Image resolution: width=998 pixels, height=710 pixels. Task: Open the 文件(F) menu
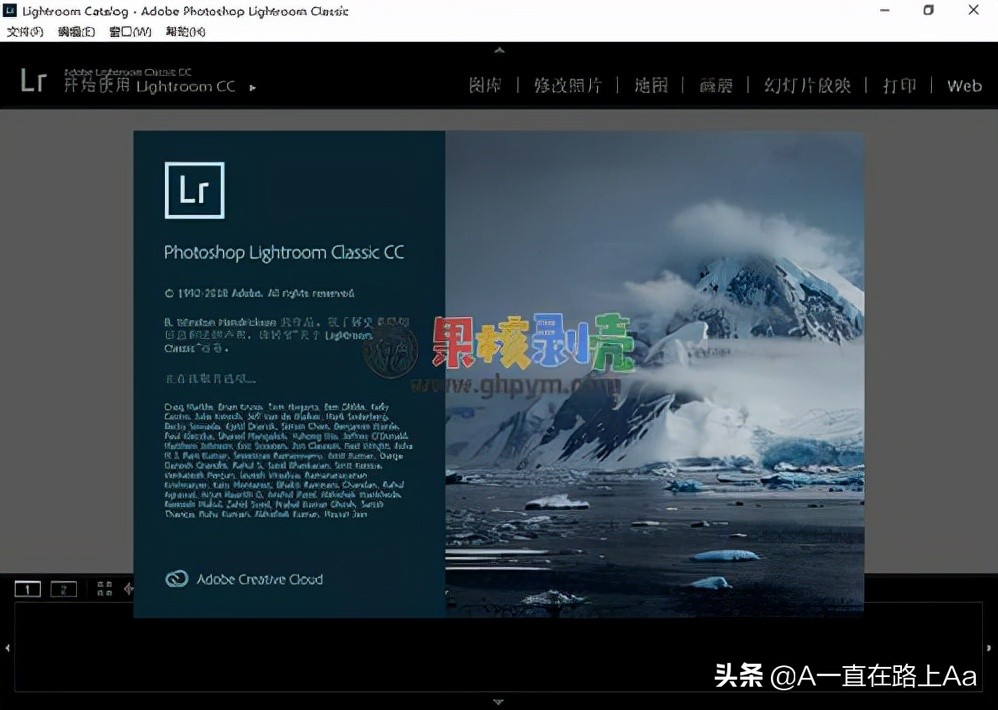pos(25,31)
